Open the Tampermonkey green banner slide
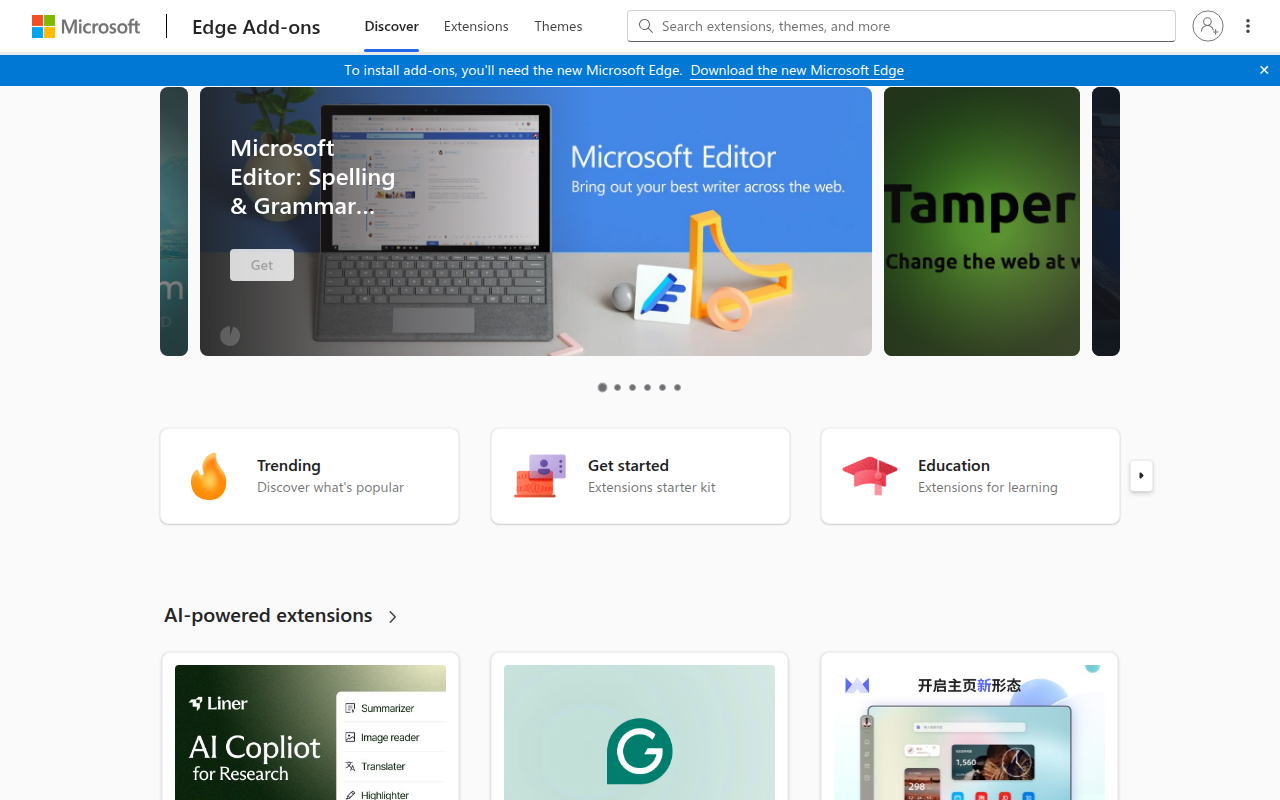The width and height of the screenshot is (1280, 800). point(982,221)
